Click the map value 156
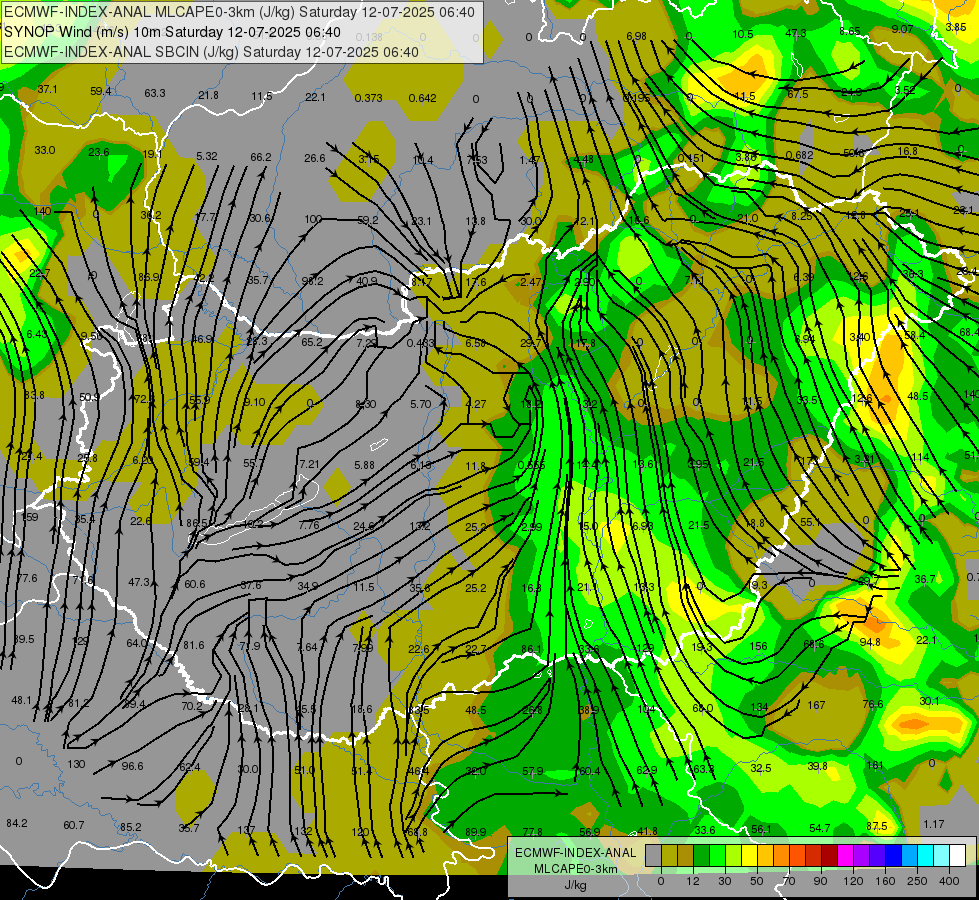979x900 pixels. 758,646
